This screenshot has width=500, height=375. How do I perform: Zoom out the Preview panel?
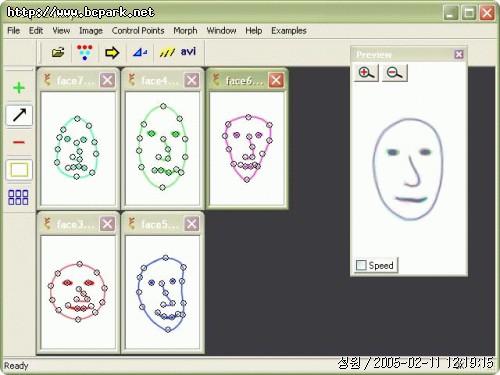[x=395, y=73]
